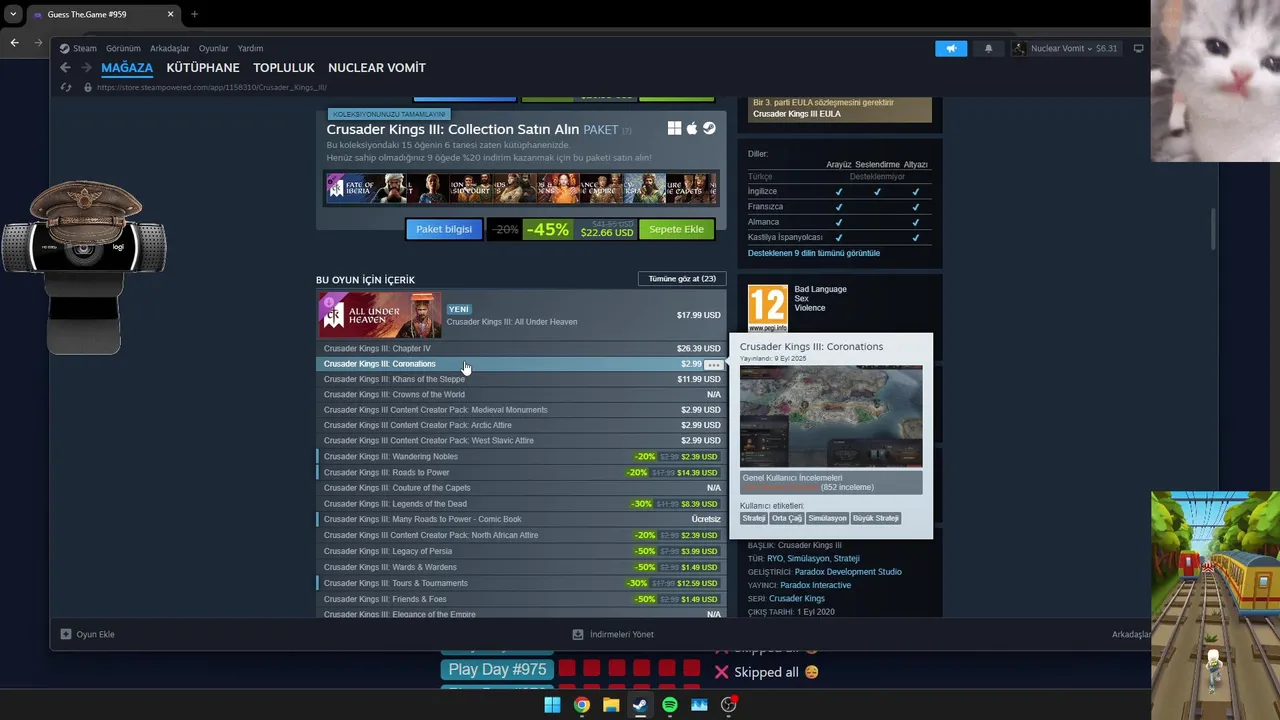Select the Legends of the Dead row

521,504
